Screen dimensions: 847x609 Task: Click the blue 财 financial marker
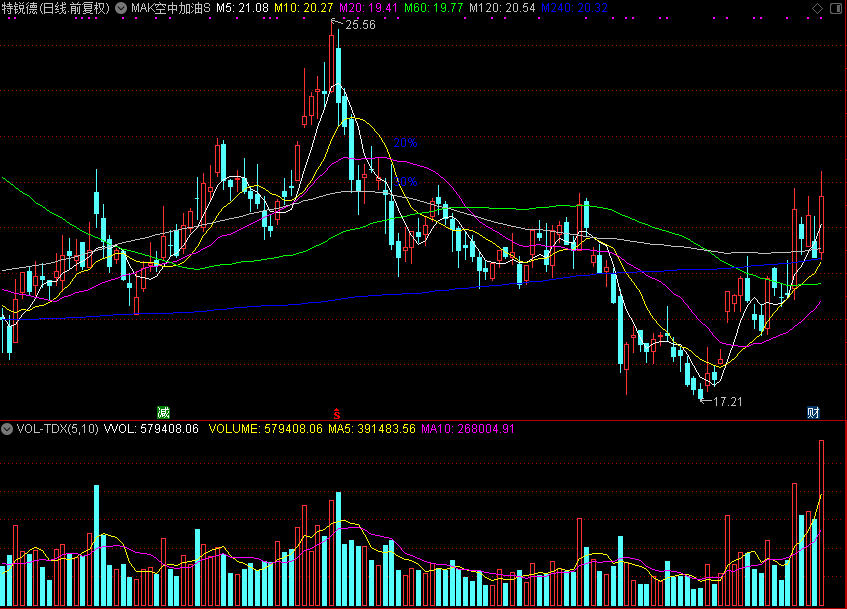(x=813, y=413)
